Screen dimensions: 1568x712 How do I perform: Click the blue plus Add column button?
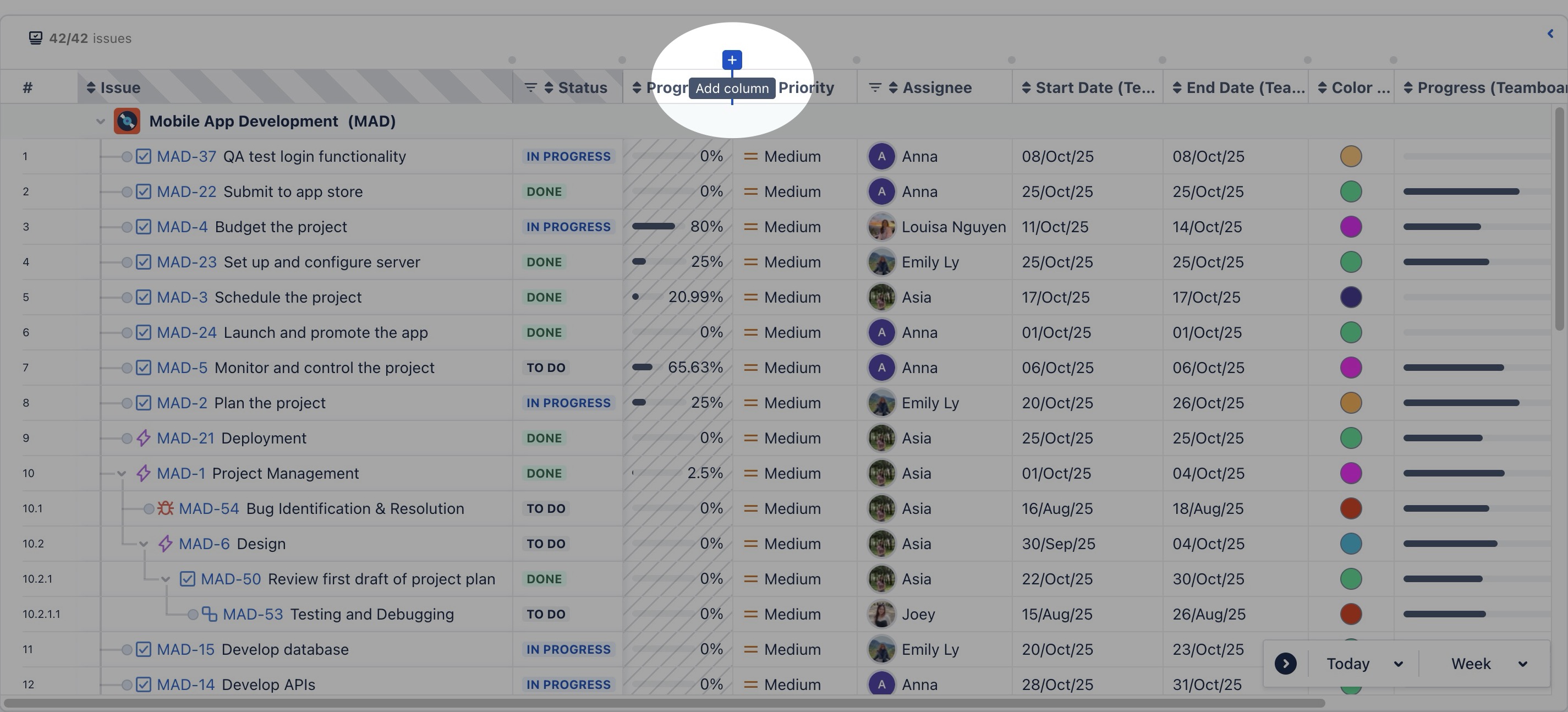tap(732, 59)
